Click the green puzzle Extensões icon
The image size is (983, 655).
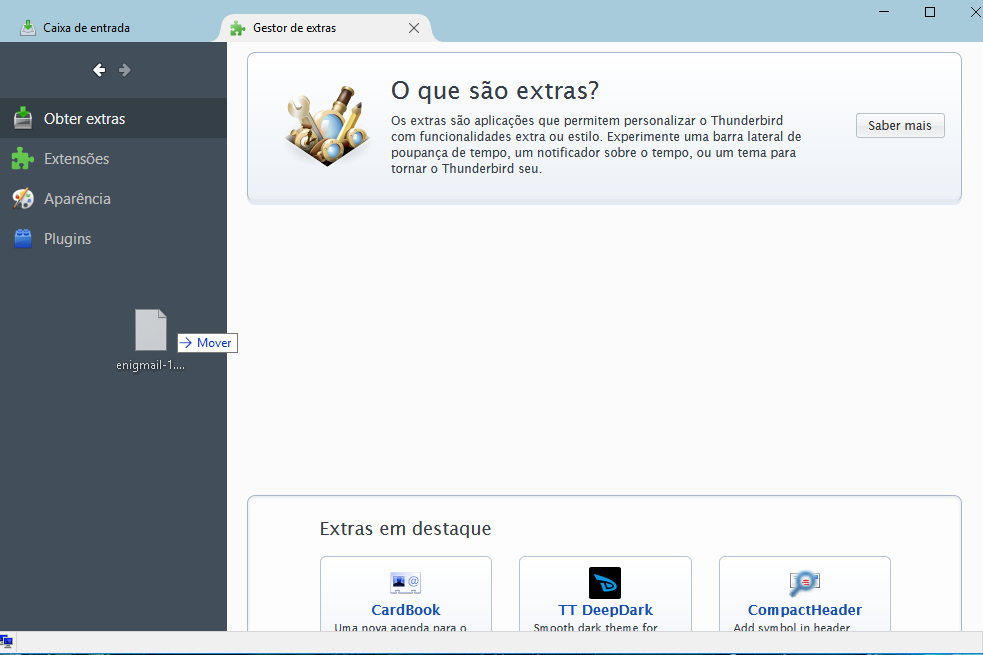click(x=23, y=159)
